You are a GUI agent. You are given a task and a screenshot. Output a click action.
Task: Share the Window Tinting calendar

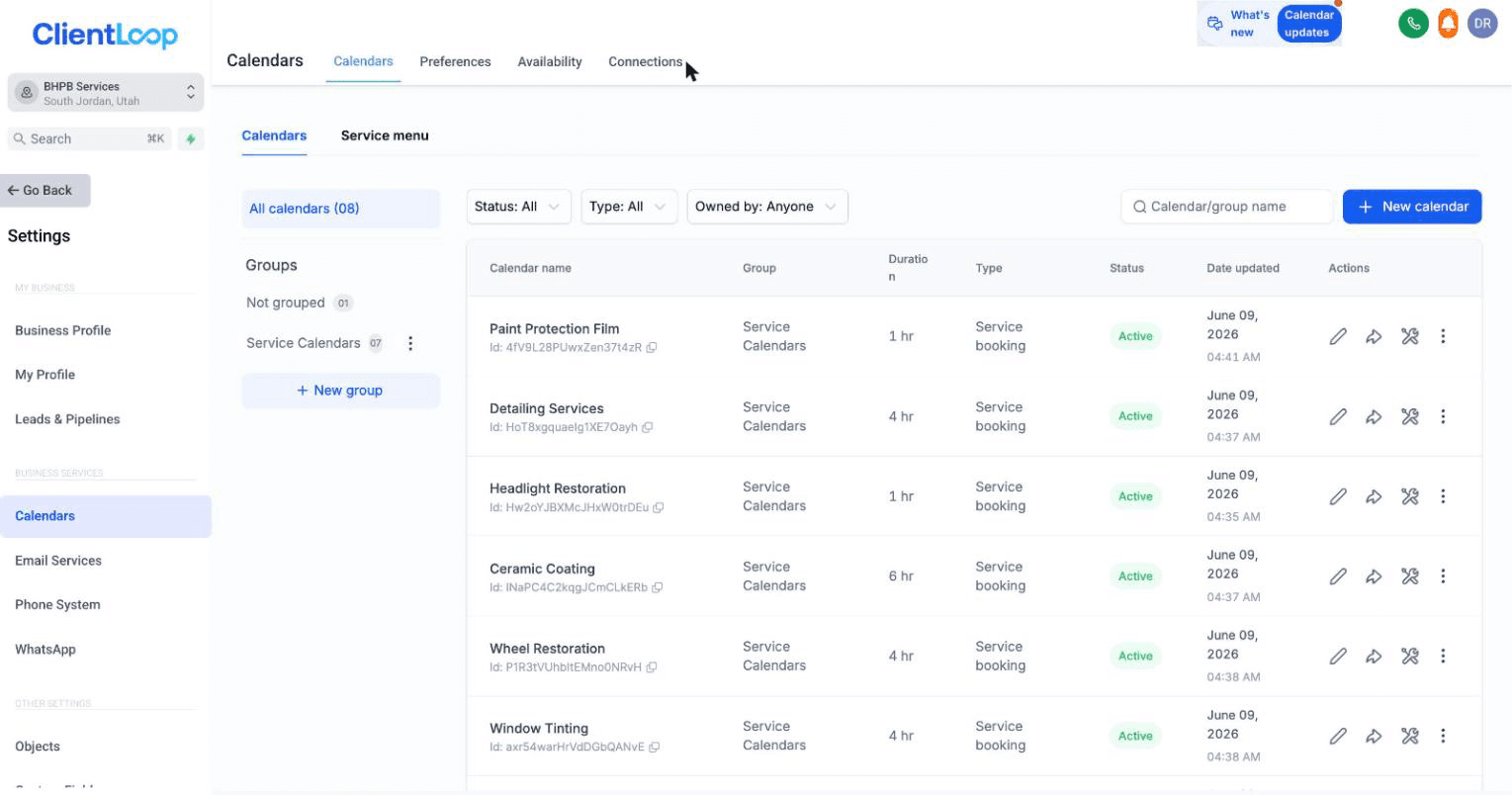[1374, 736]
